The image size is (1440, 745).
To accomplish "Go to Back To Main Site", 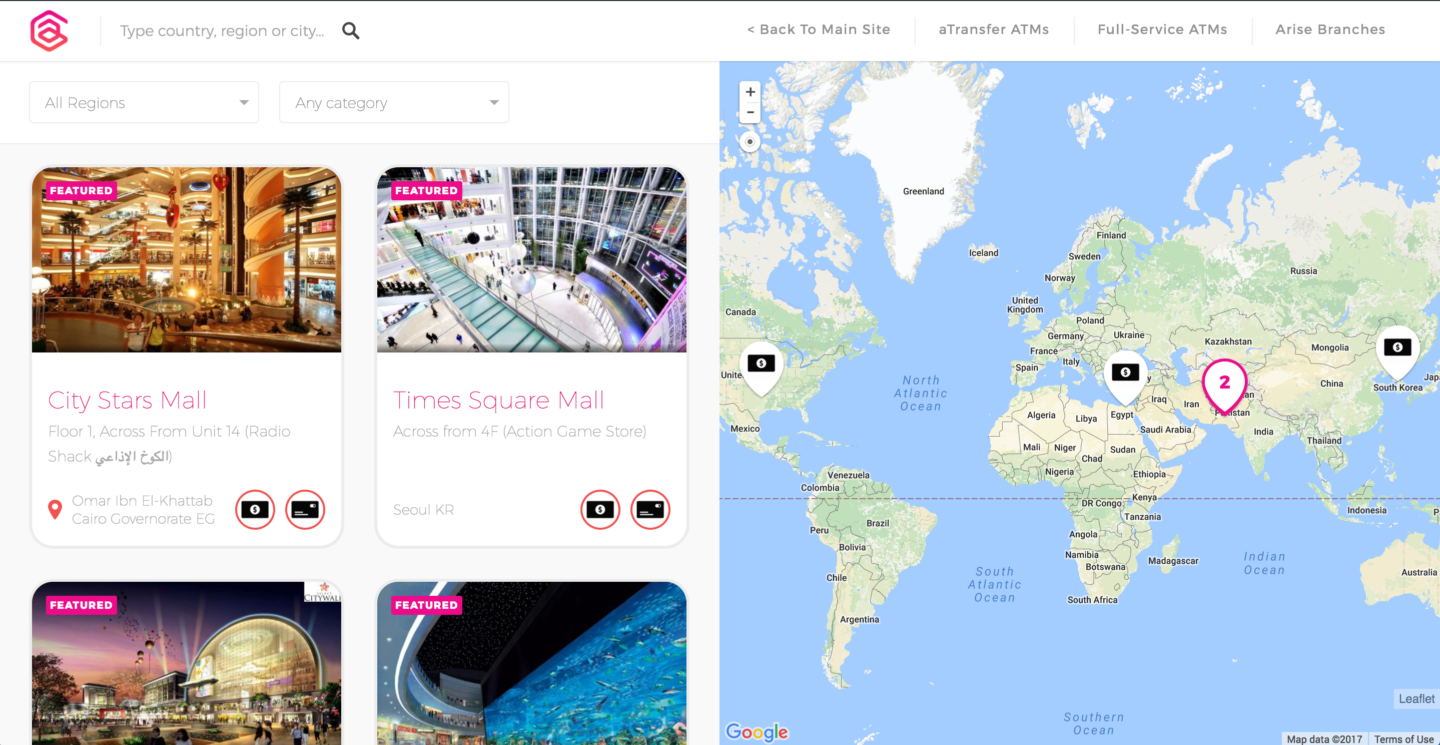I will pos(818,30).
